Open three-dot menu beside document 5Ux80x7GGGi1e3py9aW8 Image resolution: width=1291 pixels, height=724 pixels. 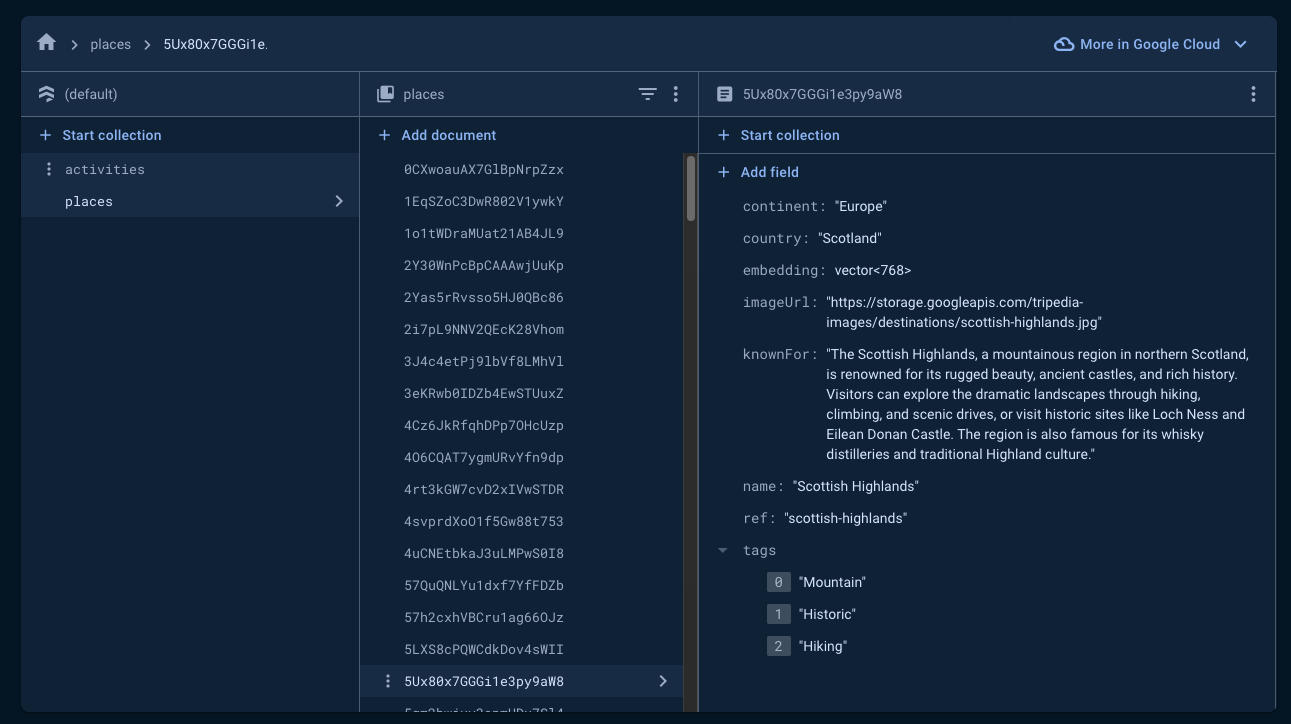coord(388,681)
